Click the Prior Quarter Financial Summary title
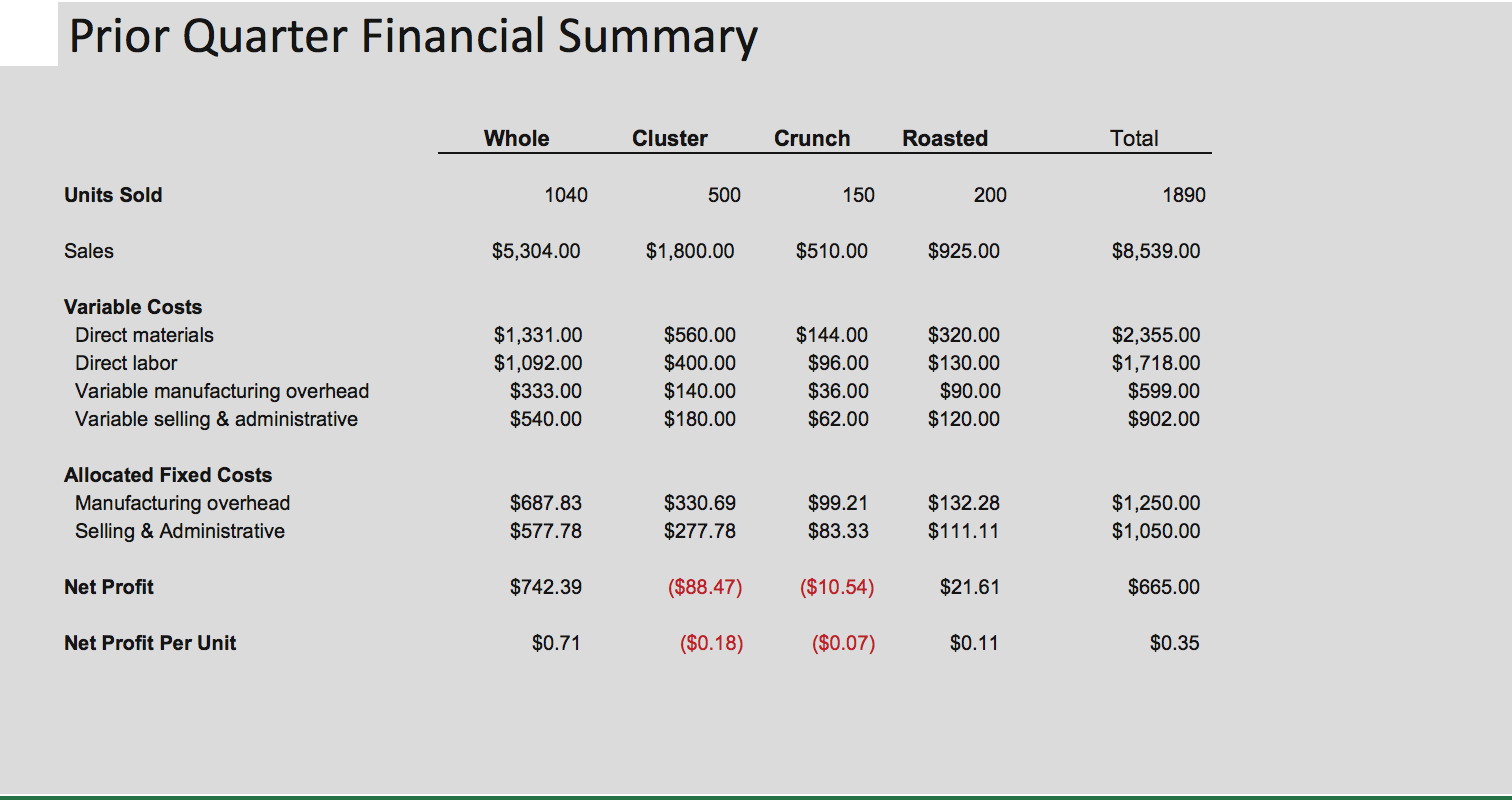Screen dimensions: 1512x810 413,37
